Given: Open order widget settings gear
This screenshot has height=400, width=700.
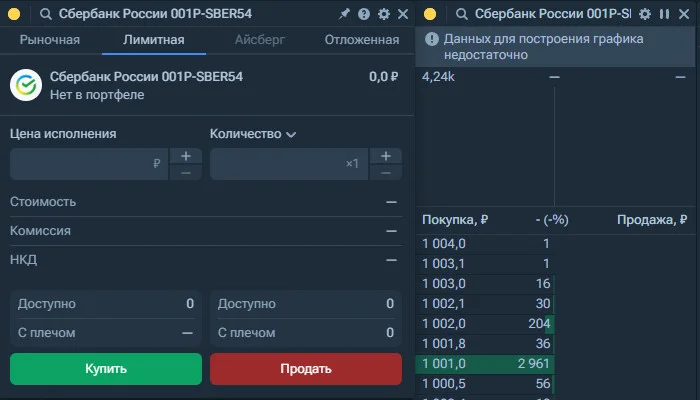Looking at the screenshot, I should pos(383,14).
